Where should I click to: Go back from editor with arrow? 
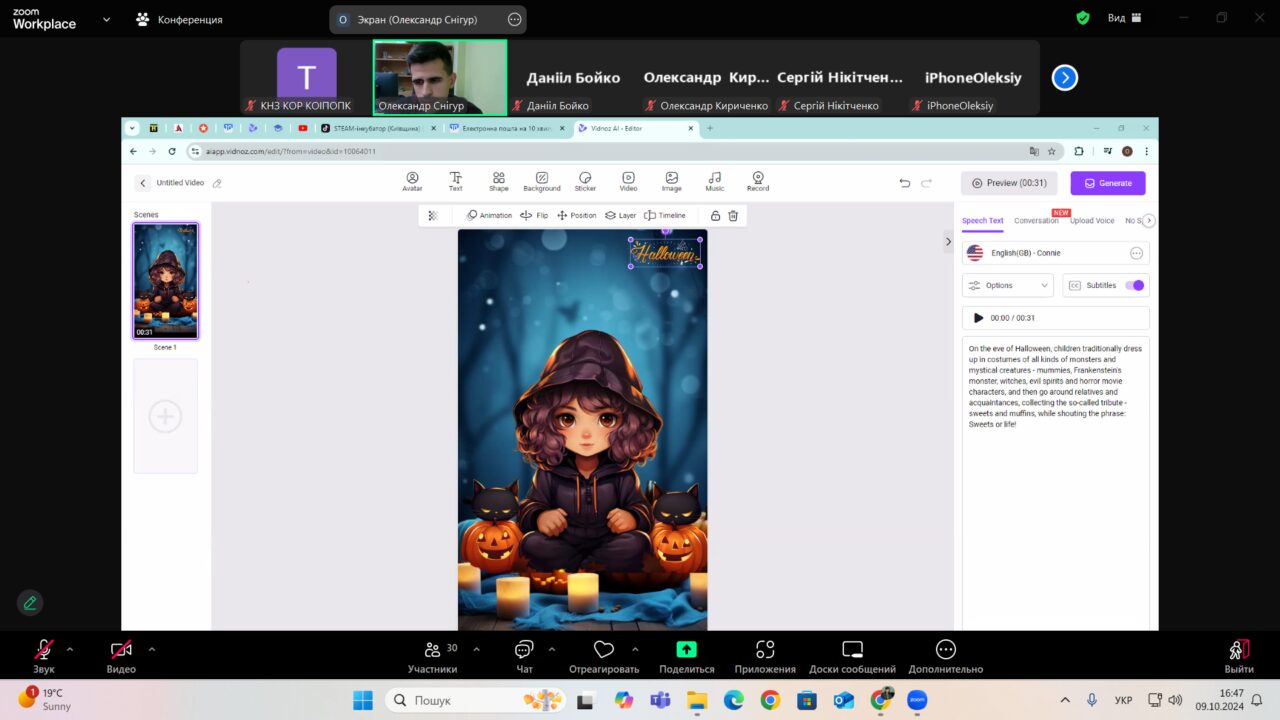pos(143,183)
